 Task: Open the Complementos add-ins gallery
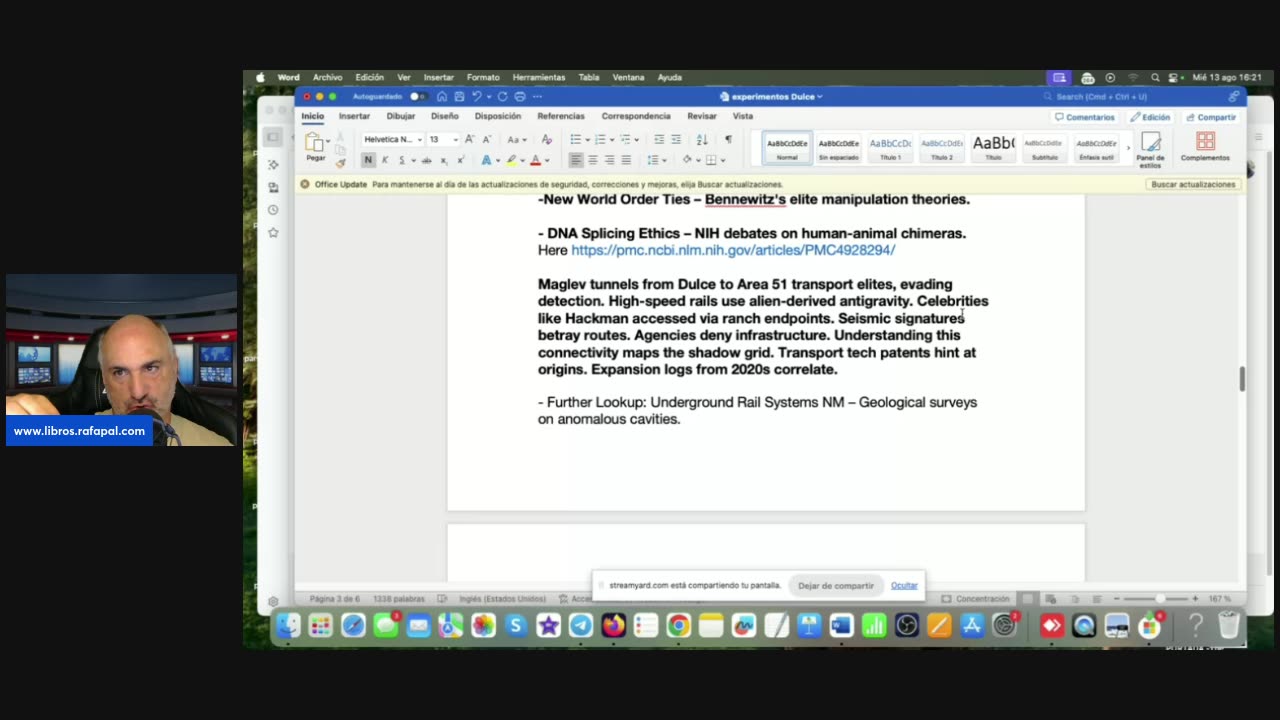pos(1205,147)
